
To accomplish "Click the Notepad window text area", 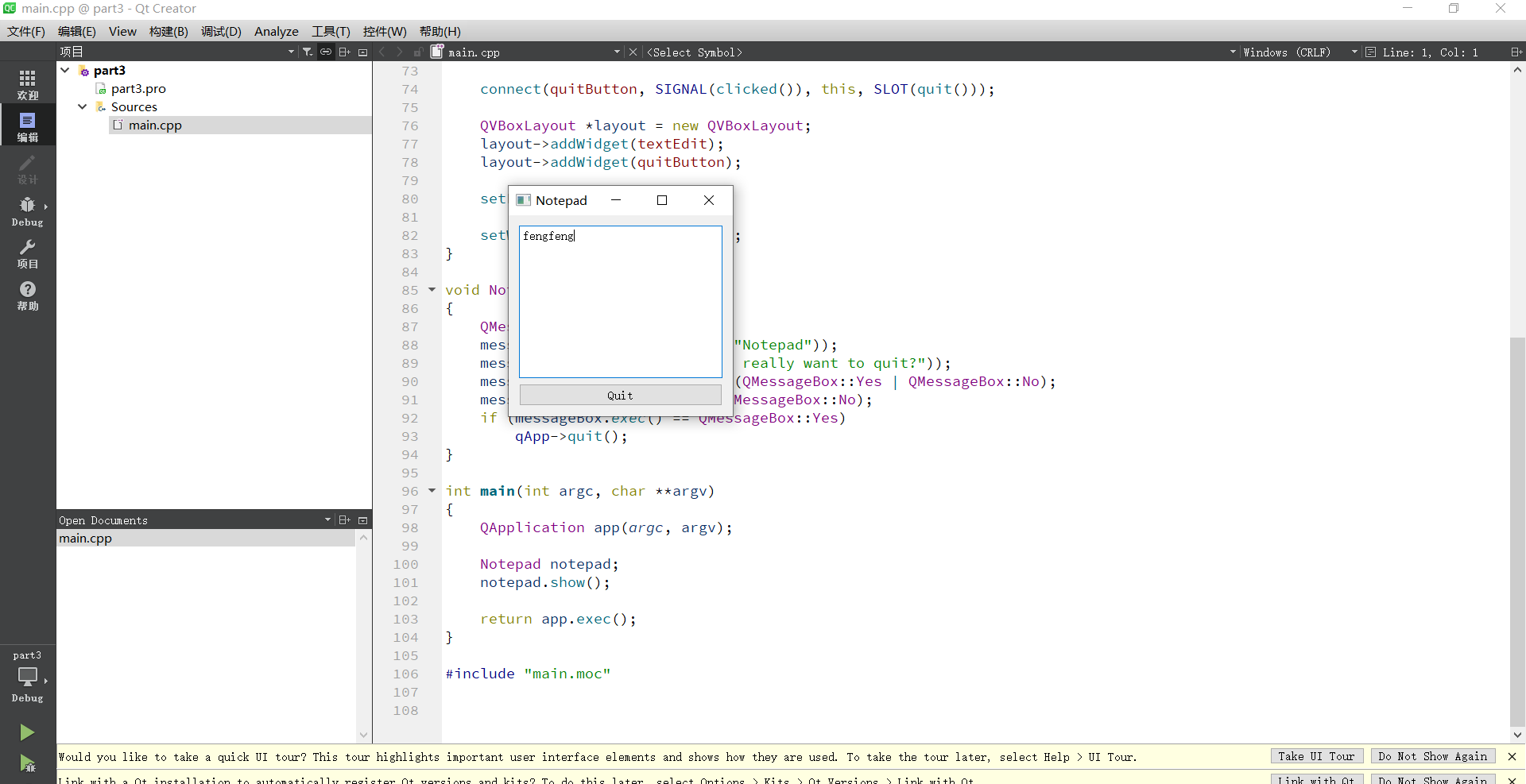I will coord(620,302).
